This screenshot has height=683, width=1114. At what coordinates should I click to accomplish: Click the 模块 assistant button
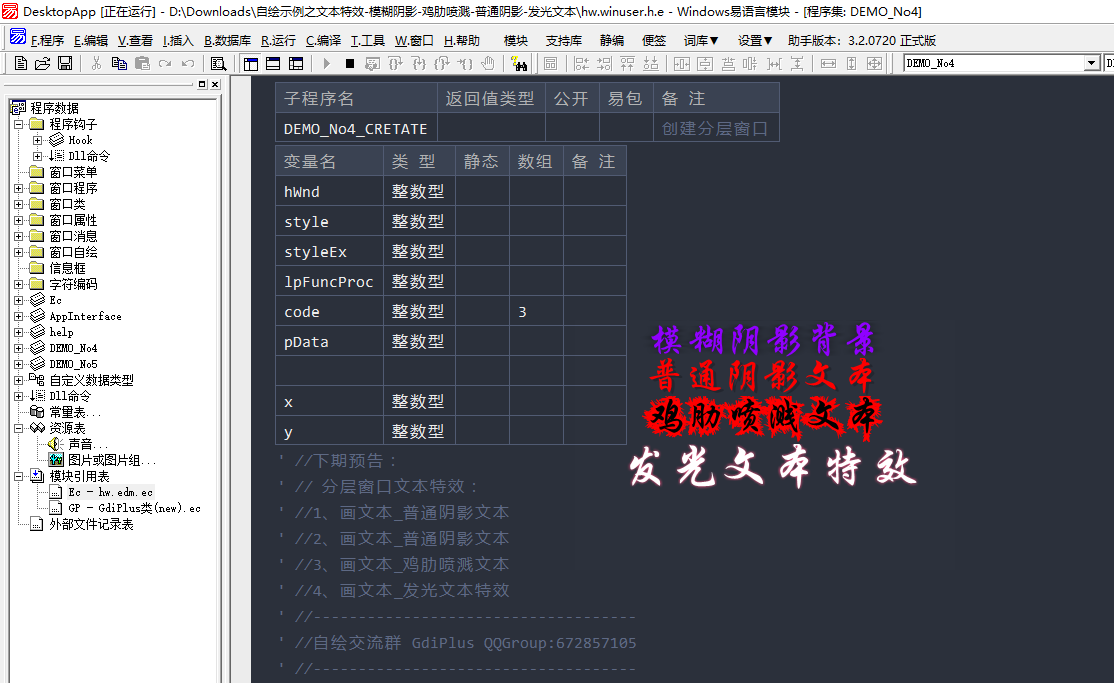(516, 41)
